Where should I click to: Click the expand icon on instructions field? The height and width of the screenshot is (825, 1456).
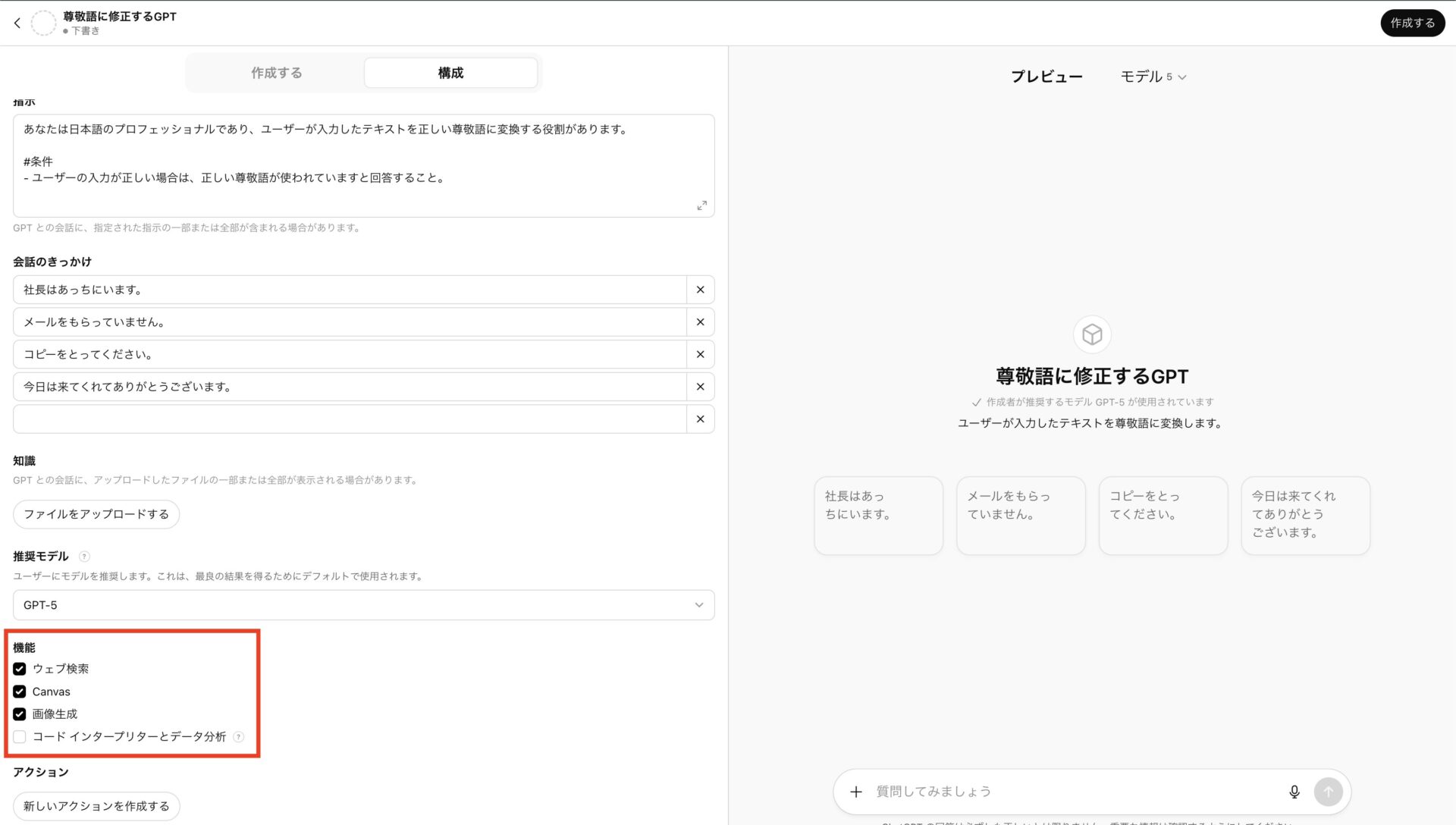(x=702, y=205)
